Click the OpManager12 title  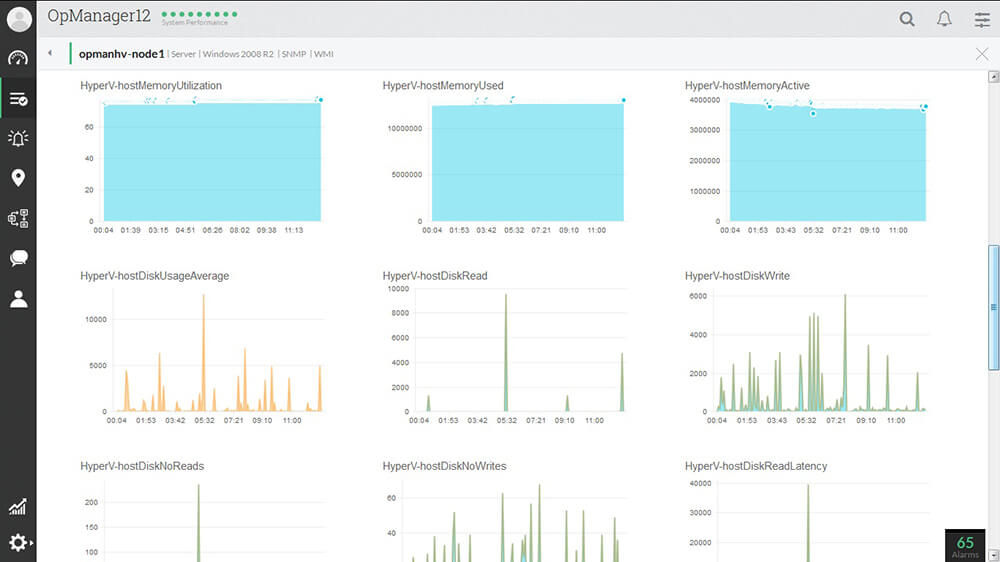(99, 16)
